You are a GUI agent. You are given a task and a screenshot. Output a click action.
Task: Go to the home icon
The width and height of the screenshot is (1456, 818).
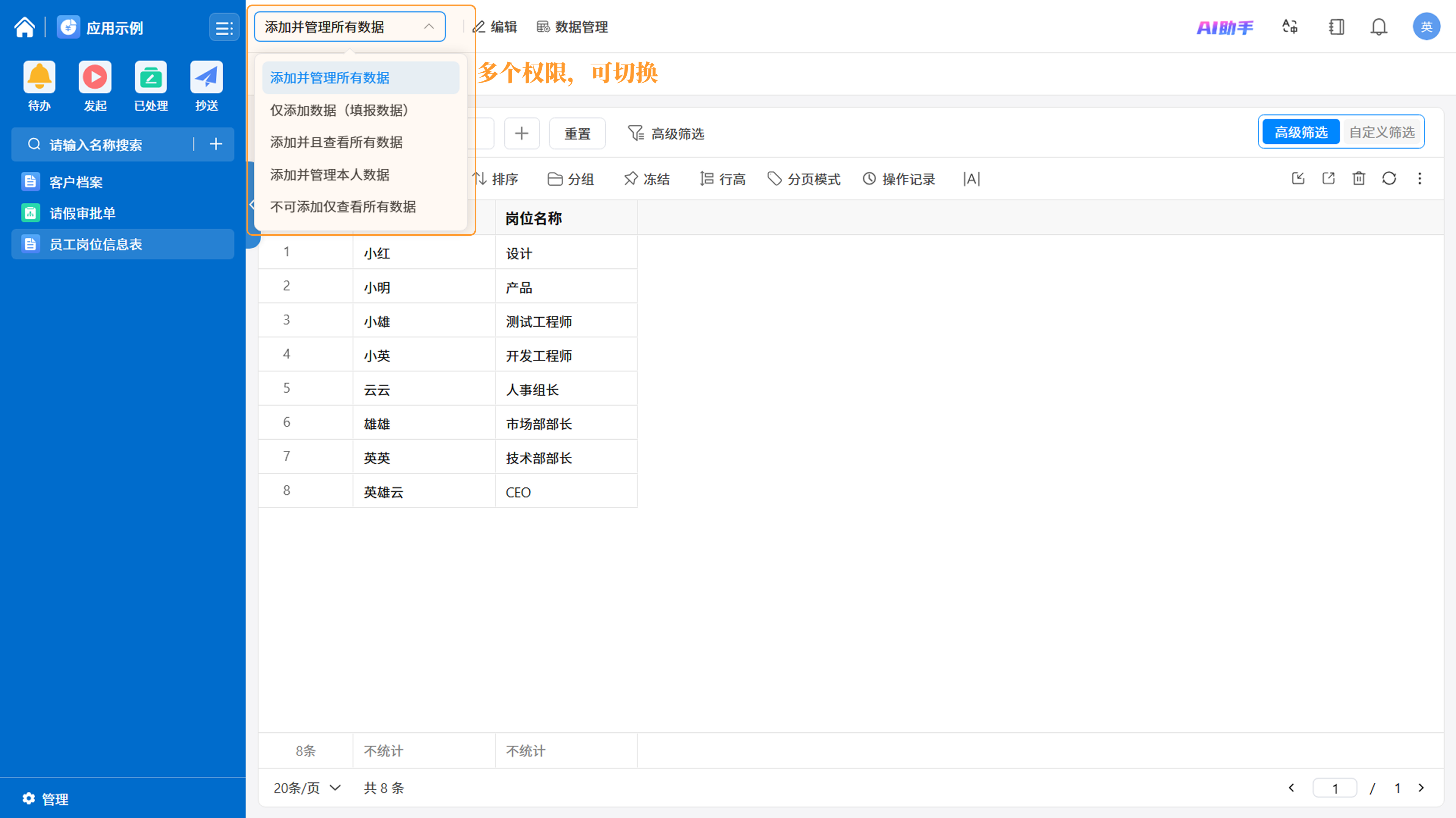(24, 27)
